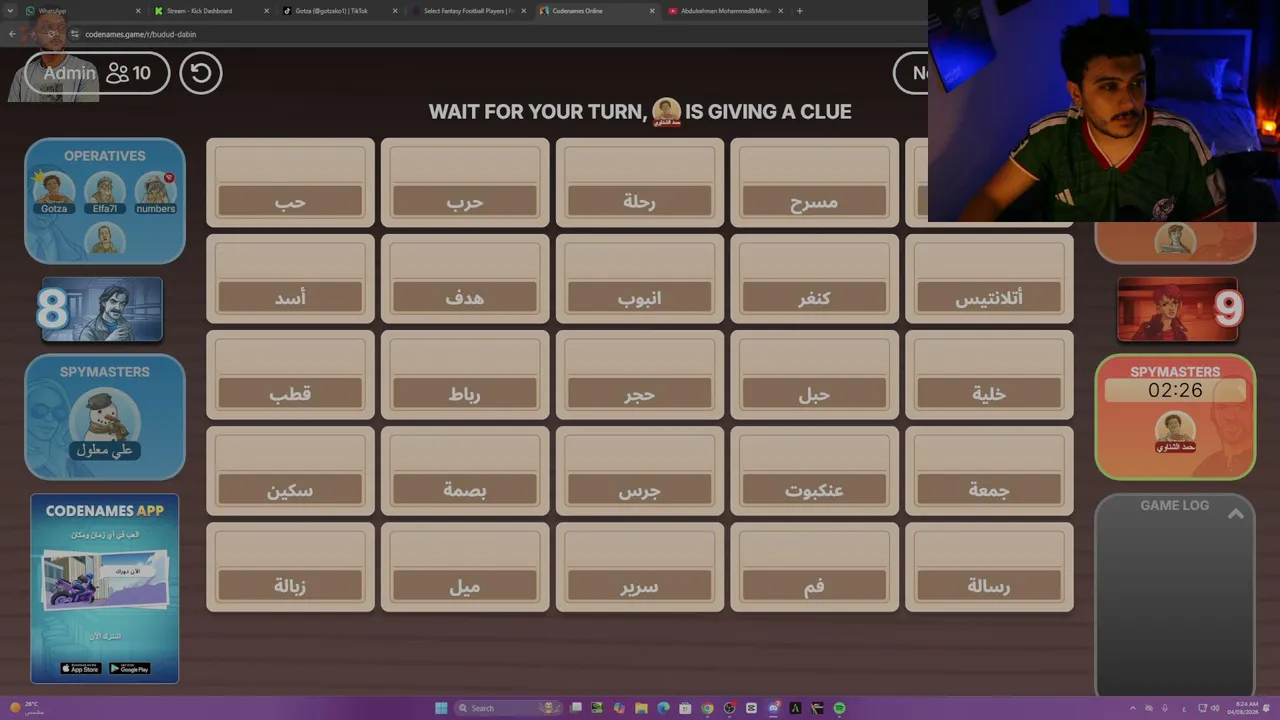Click Gotza's operative avatar
The height and width of the screenshot is (720, 1280).
(54, 189)
